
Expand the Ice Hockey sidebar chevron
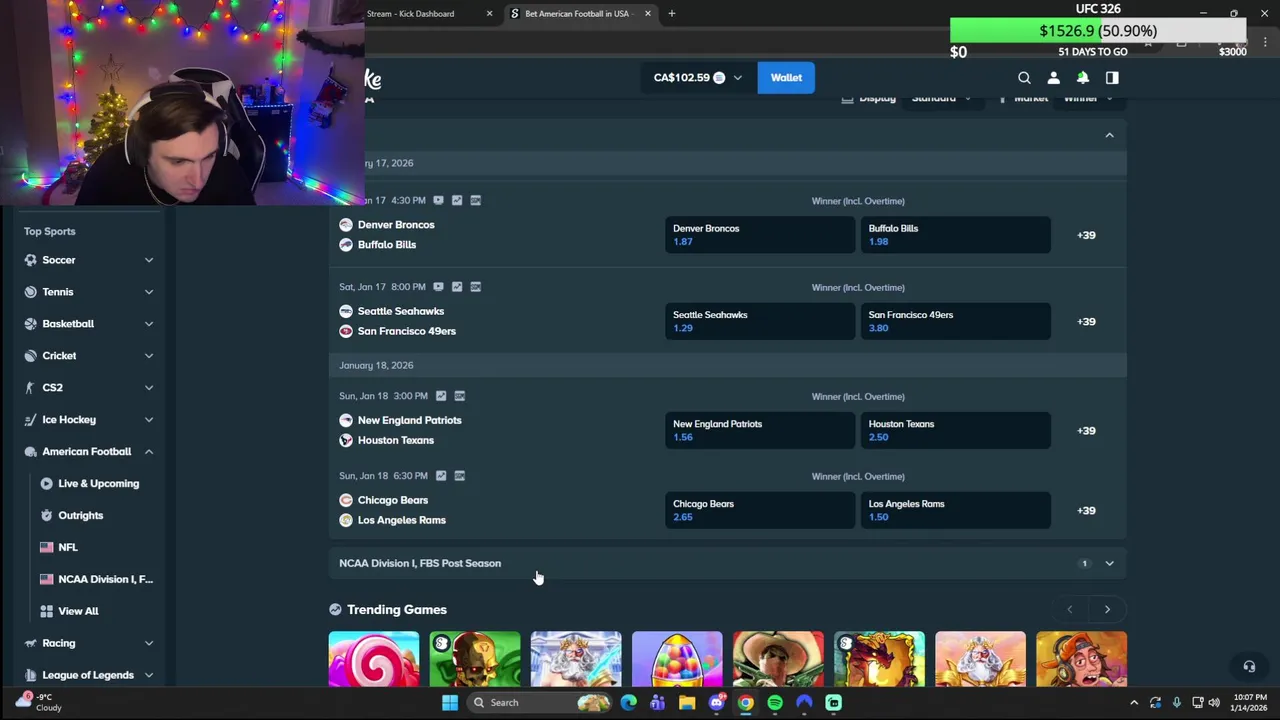[x=148, y=420]
